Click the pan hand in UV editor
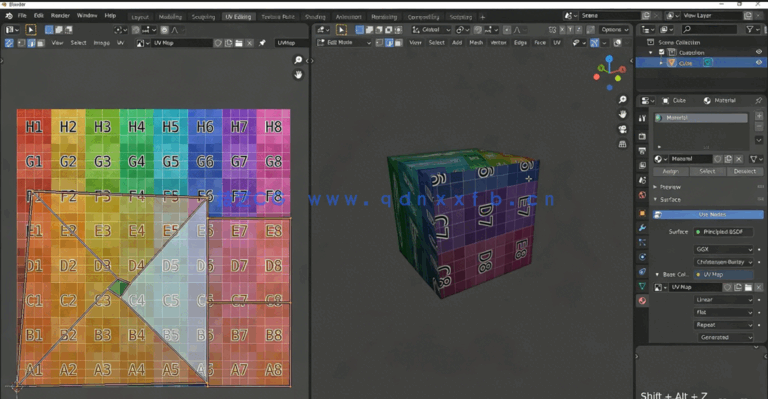The height and width of the screenshot is (399, 768). 298,75
